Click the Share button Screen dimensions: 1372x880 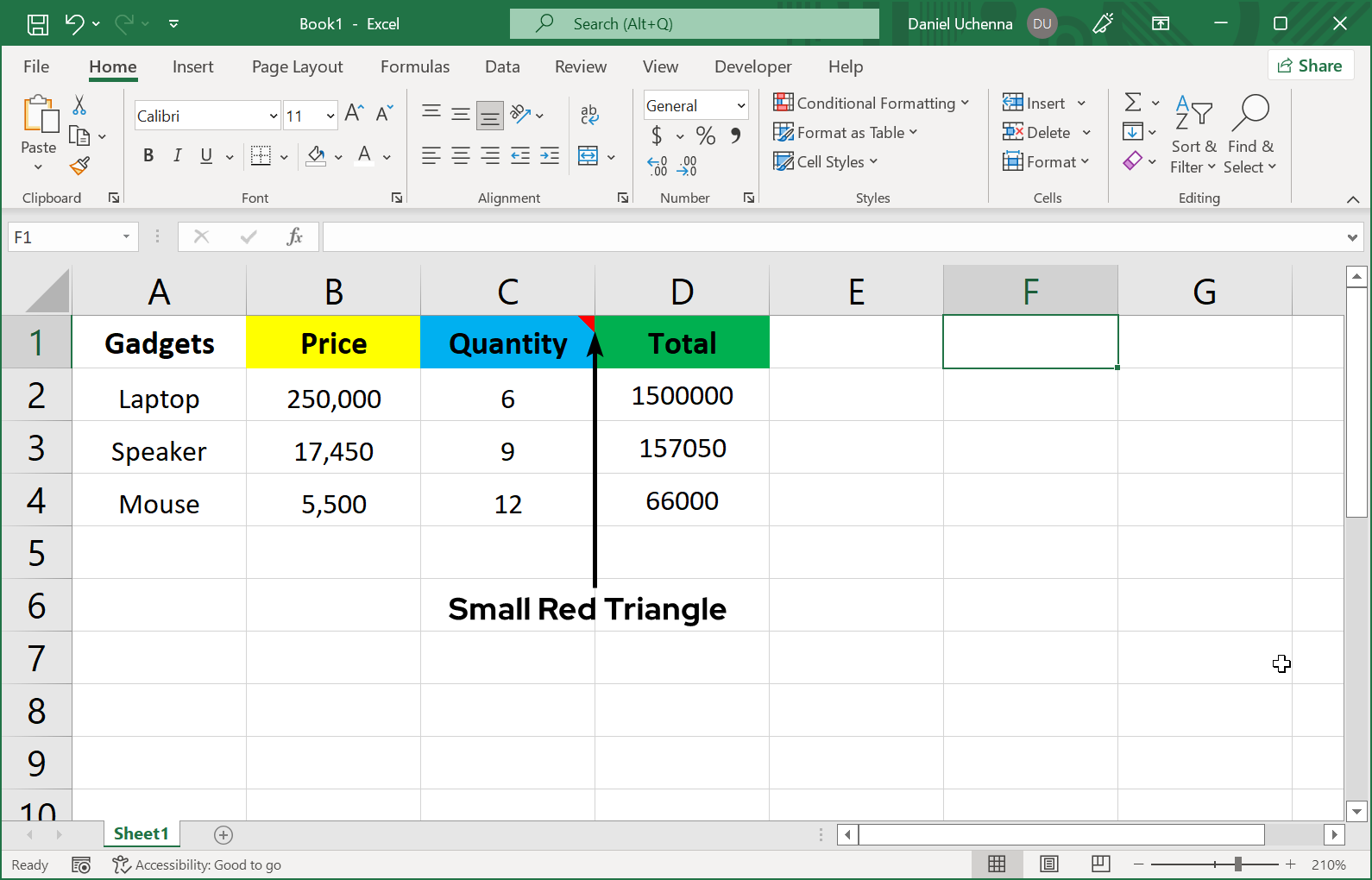pos(1310,66)
